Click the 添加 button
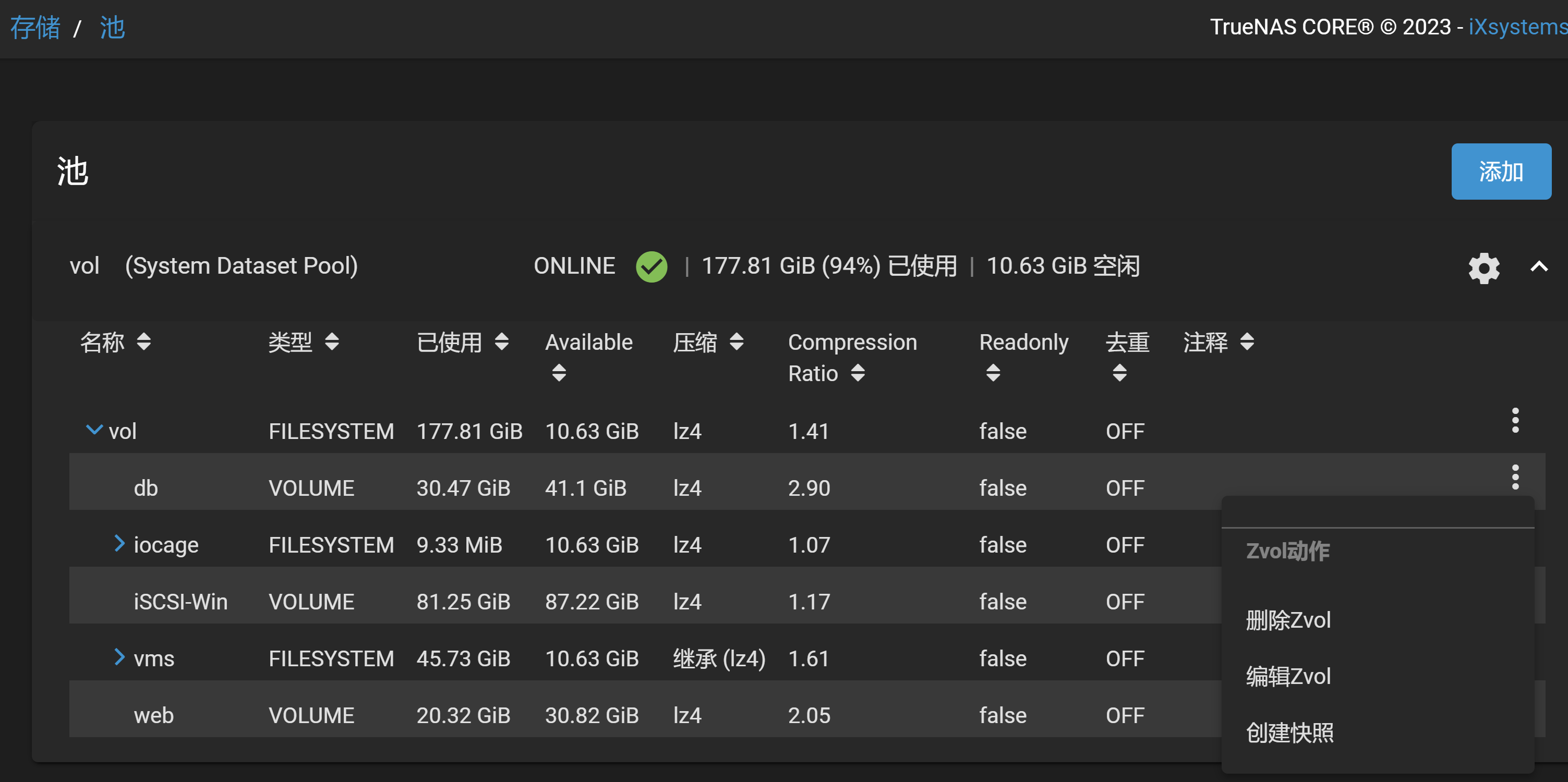This screenshot has height=782, width=1568. [1500, 172]
